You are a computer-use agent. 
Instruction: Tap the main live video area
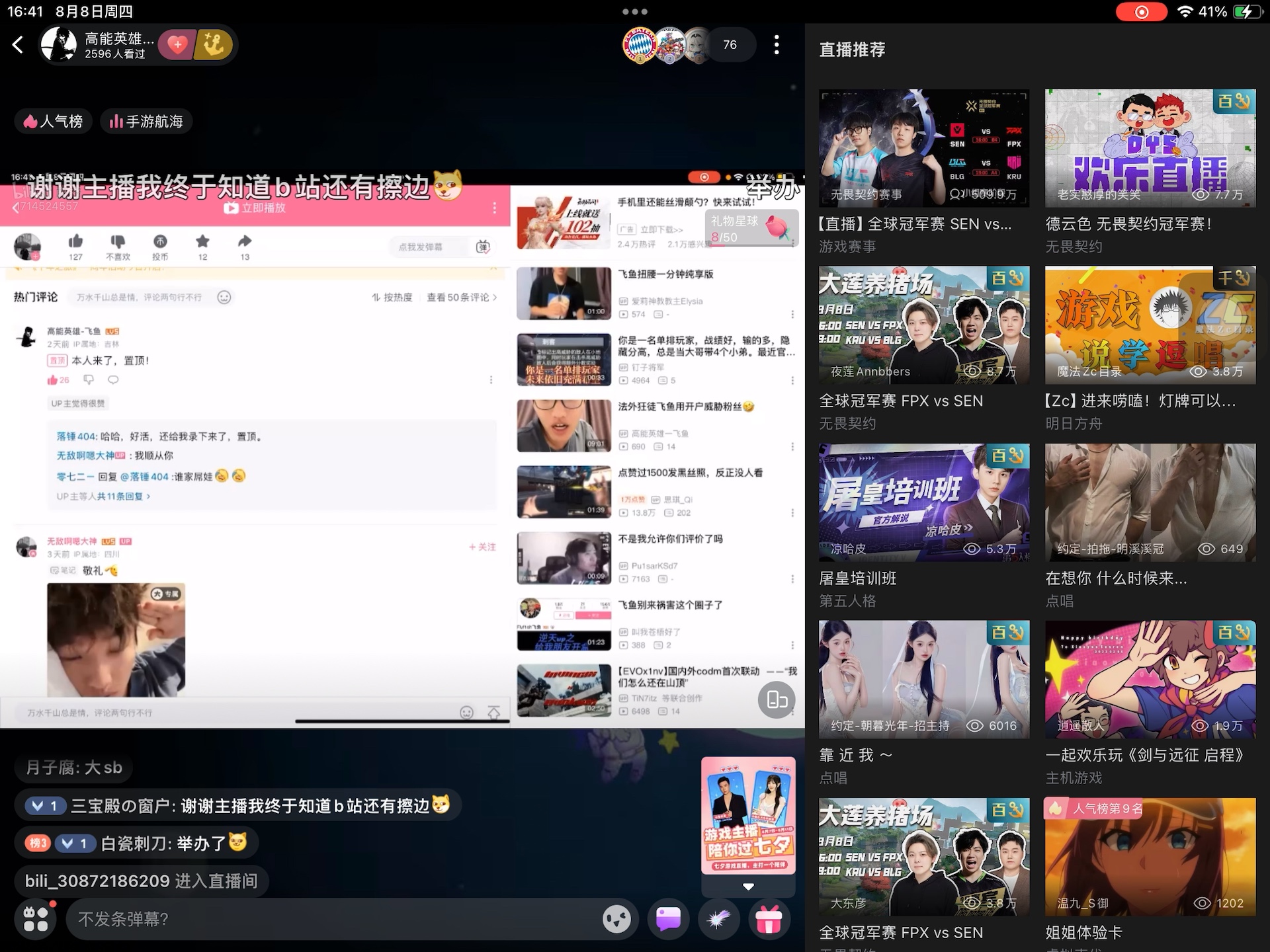(402, 450)
